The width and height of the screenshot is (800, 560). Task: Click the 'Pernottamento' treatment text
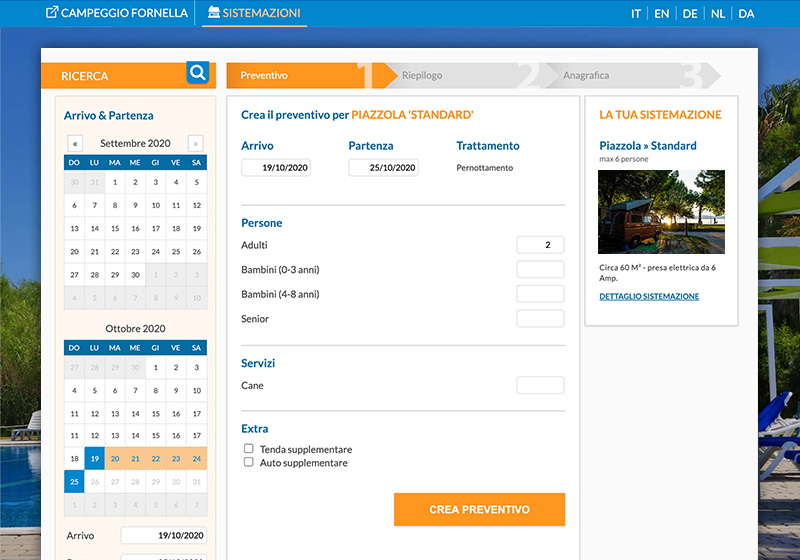click(485, 168)
